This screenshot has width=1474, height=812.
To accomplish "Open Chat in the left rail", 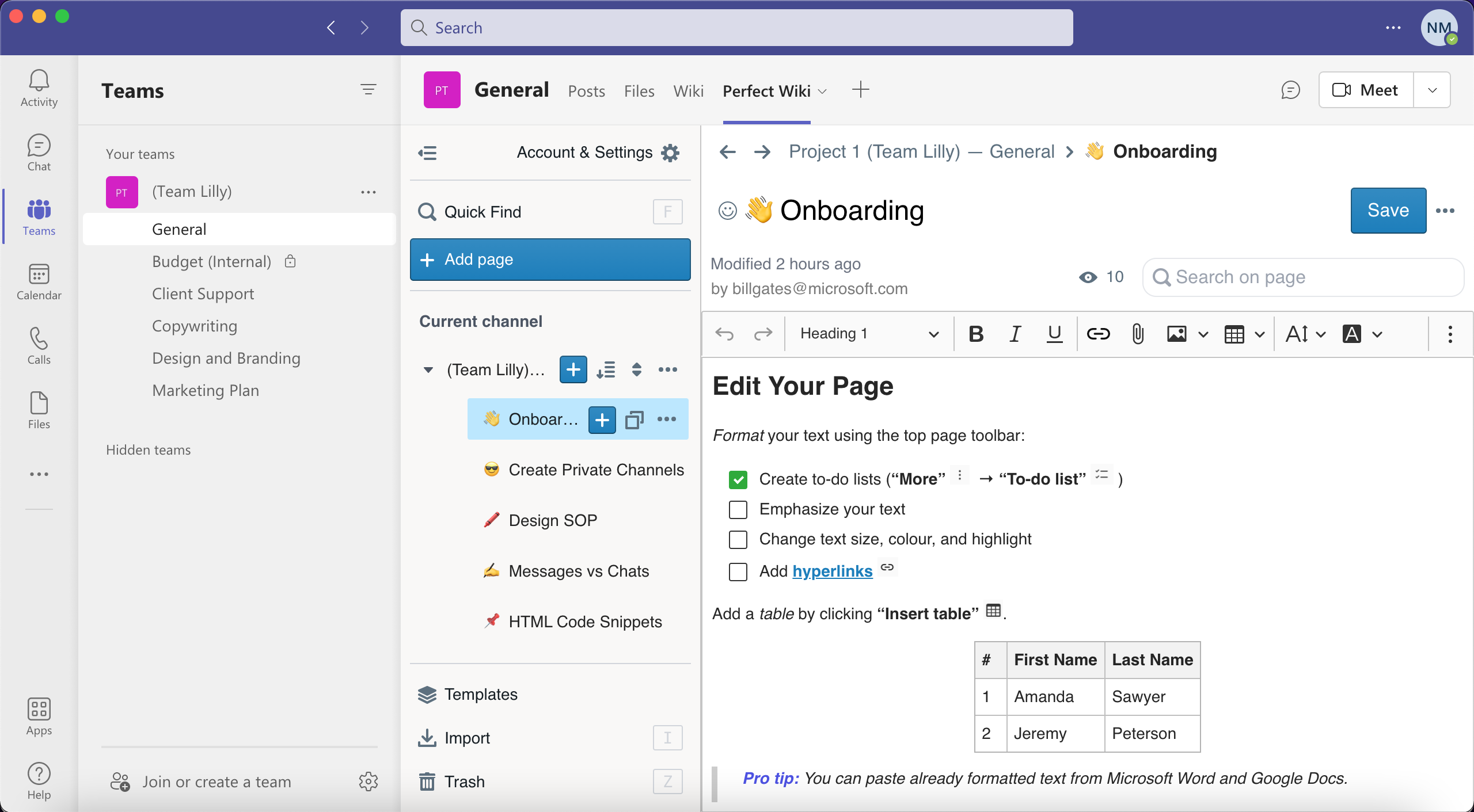I will tap(39, 153).
